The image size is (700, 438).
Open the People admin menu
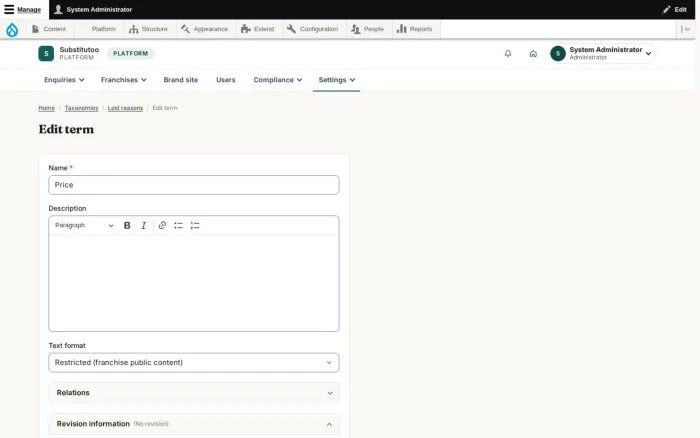click(x=367, y=29)
